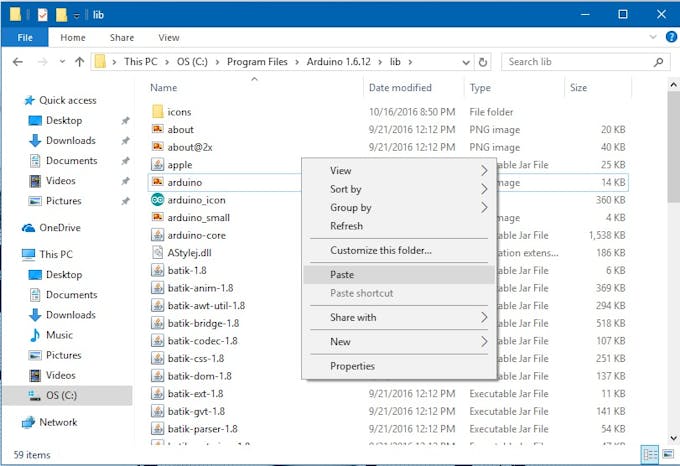Open the address bar history dropdown
The width and height of the screenshot is (680, 466).
point(466,62)
